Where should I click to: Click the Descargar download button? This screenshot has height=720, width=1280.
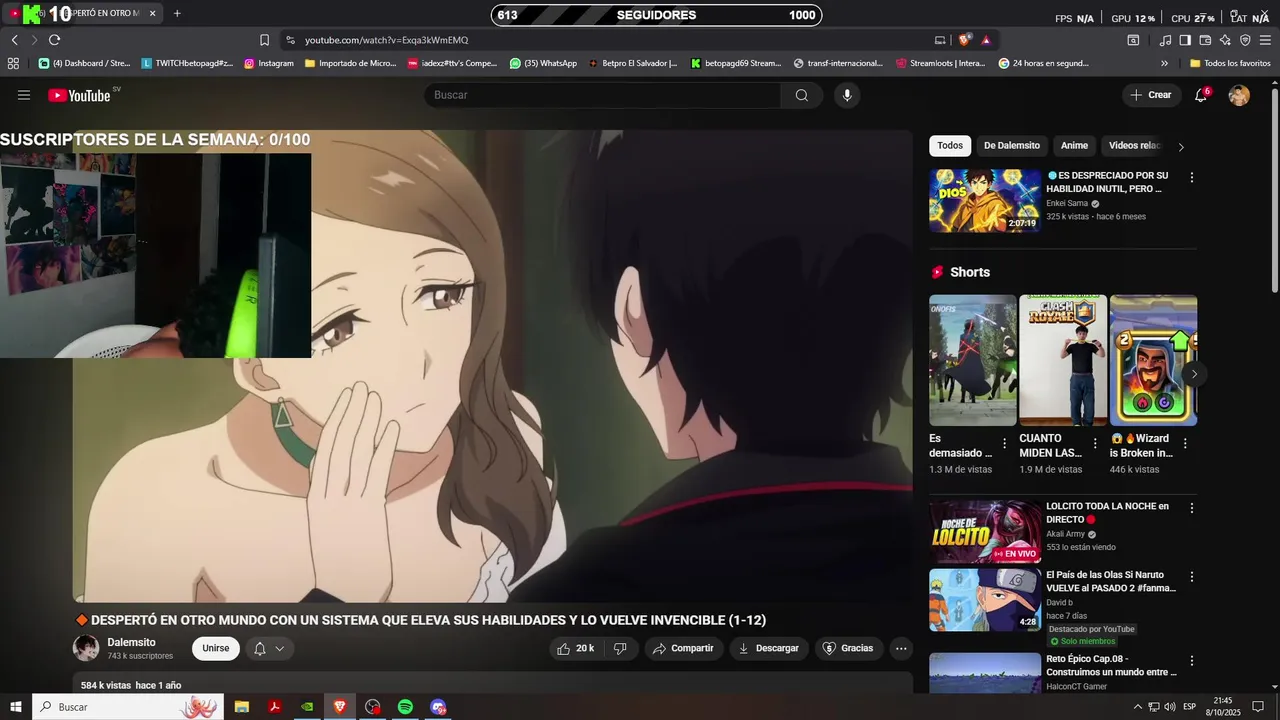(x=768, y=649)
